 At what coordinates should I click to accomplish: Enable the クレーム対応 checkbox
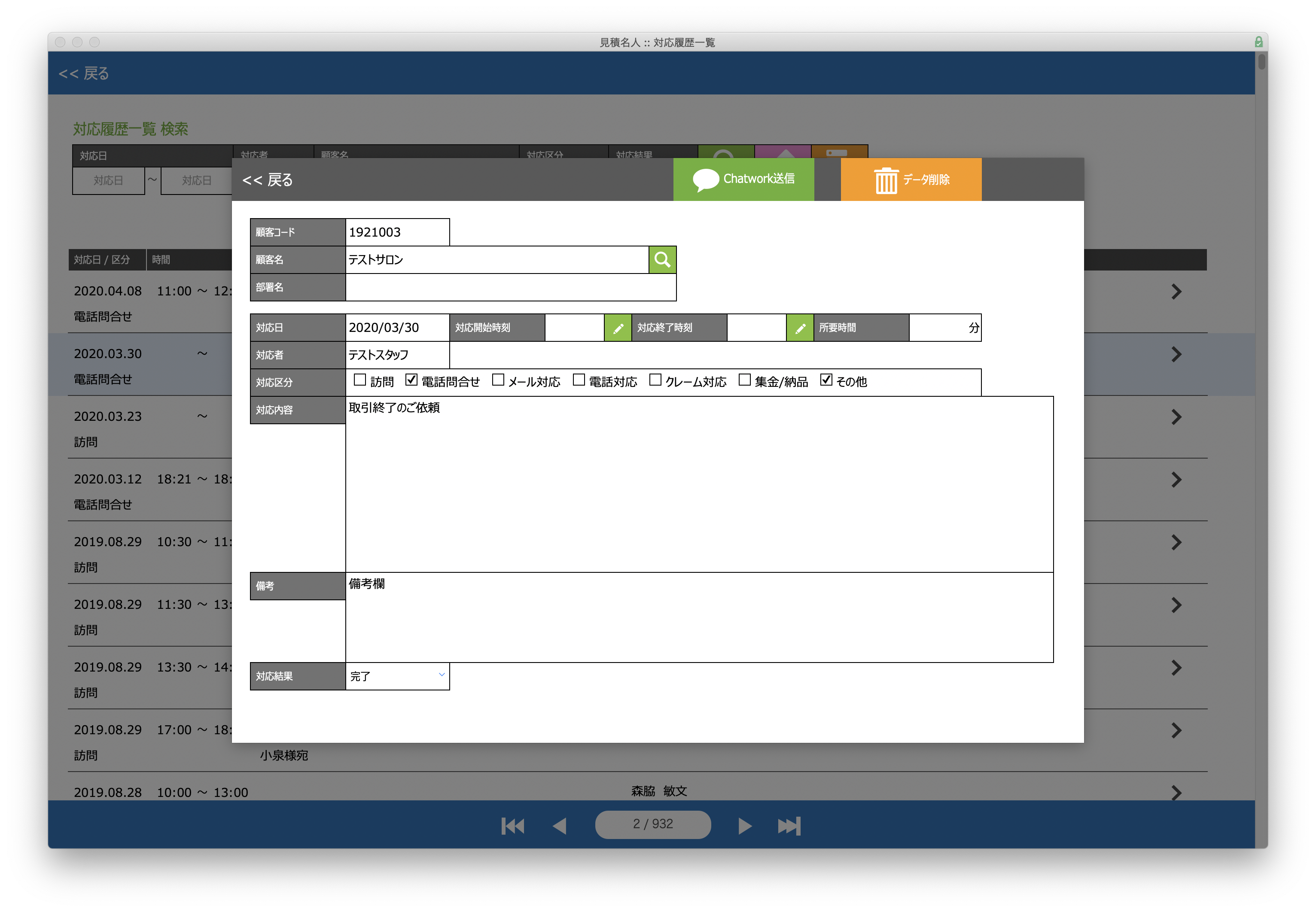[655, 380]
